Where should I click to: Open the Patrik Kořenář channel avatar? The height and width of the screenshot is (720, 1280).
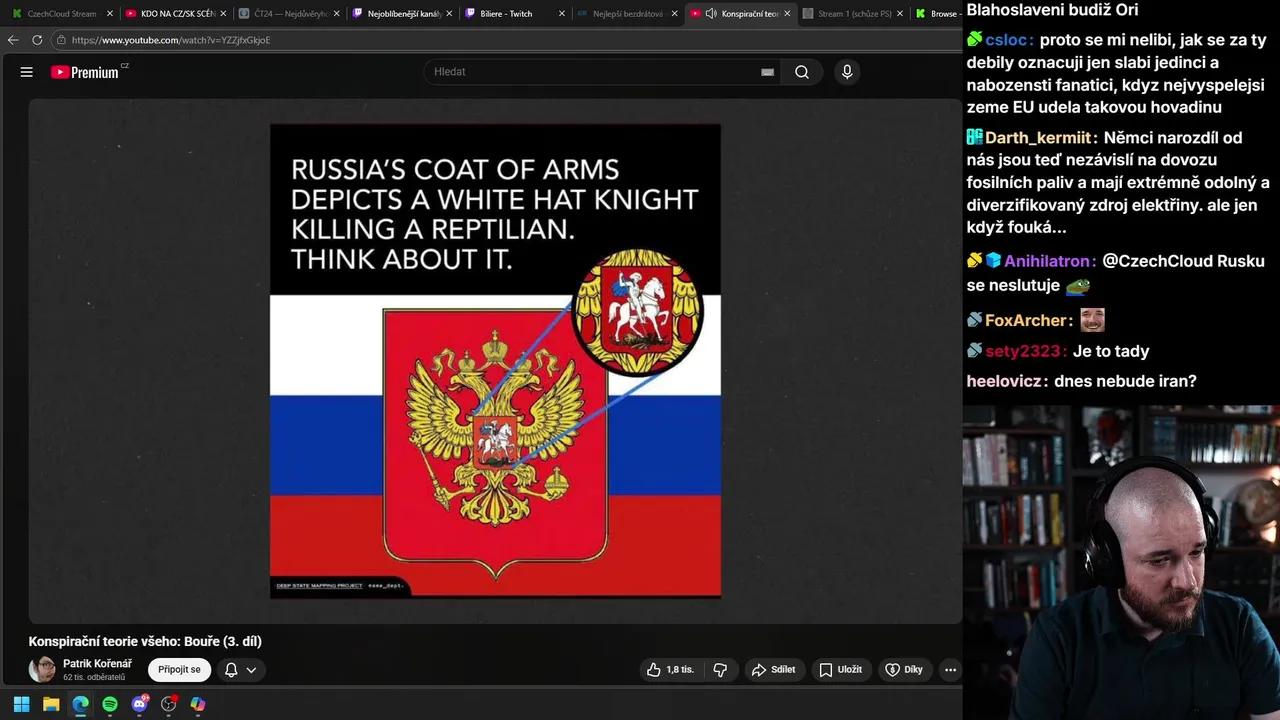(x=42, y=670)
